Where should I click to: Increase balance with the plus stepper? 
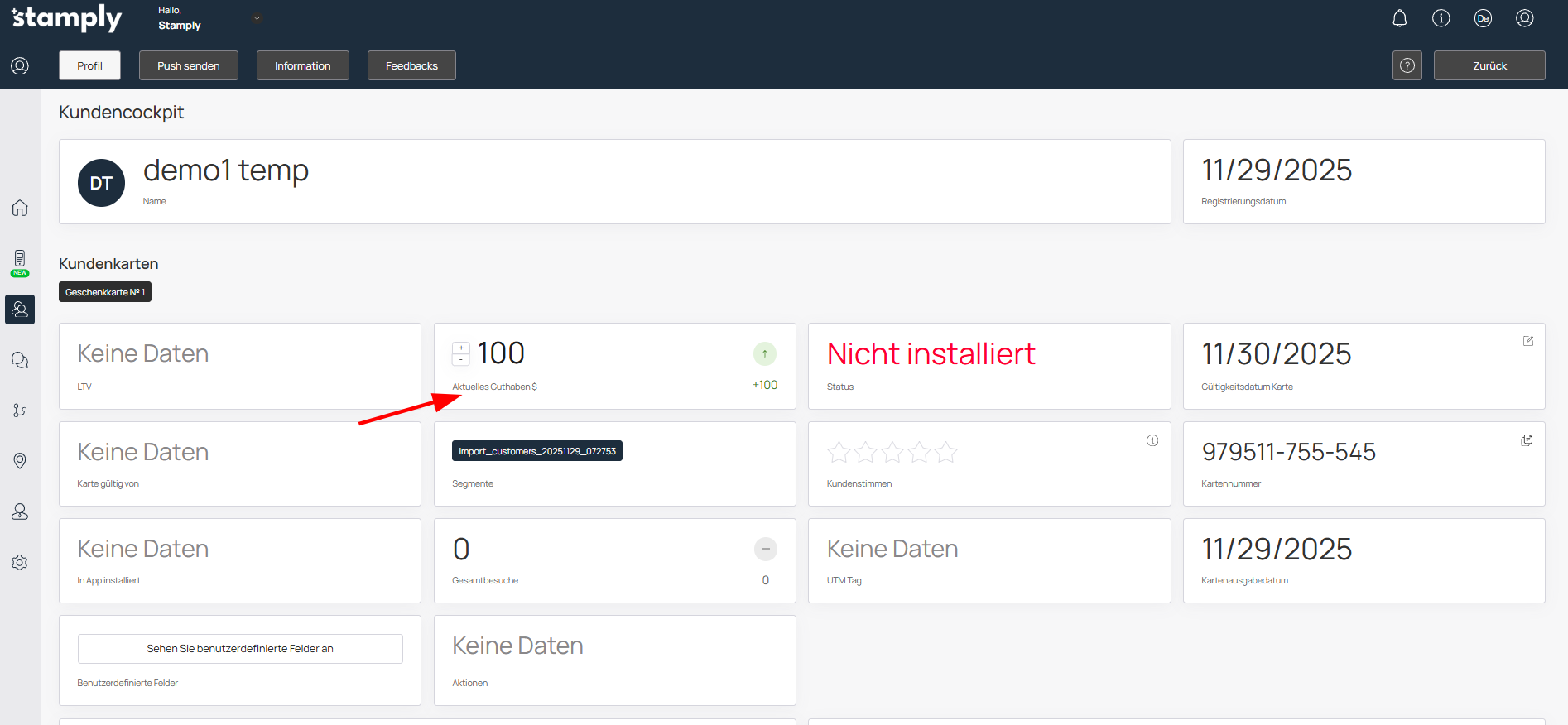(461, 348)
